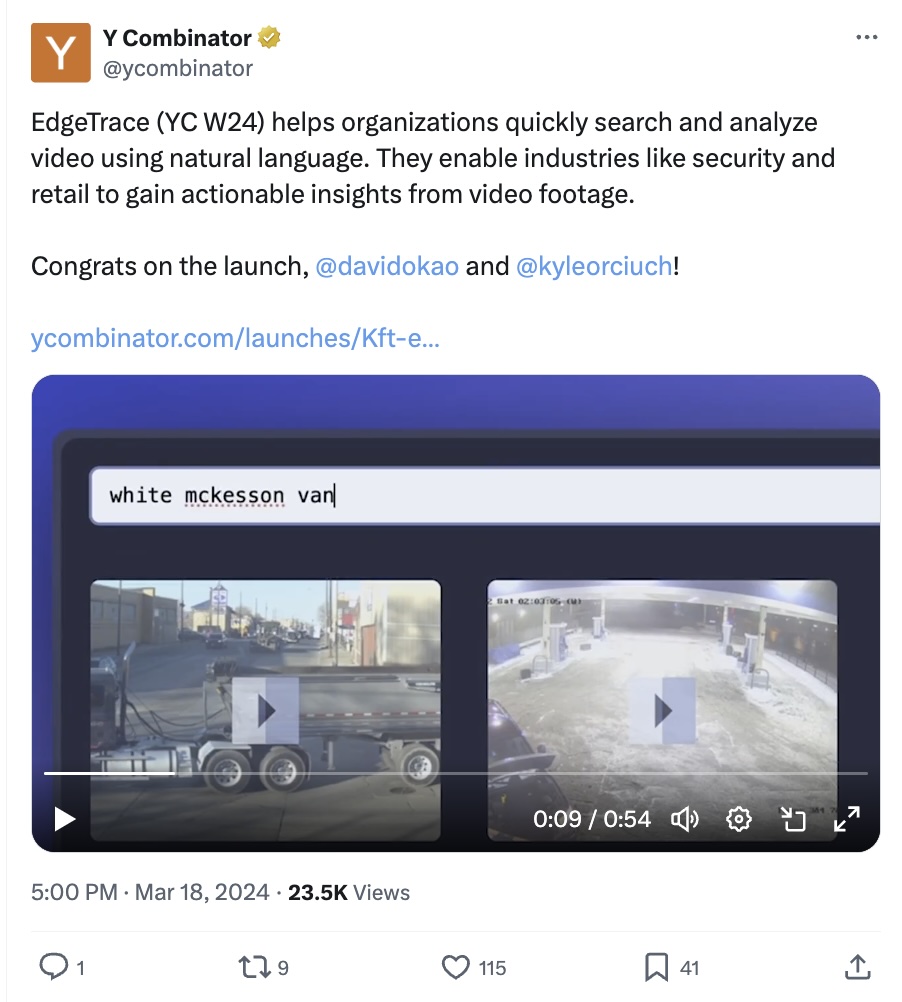The width and height of the screenshot is (902, 1002).
Task: Bookmark this post
Action: pyautogui.click(x=656, y=967)
